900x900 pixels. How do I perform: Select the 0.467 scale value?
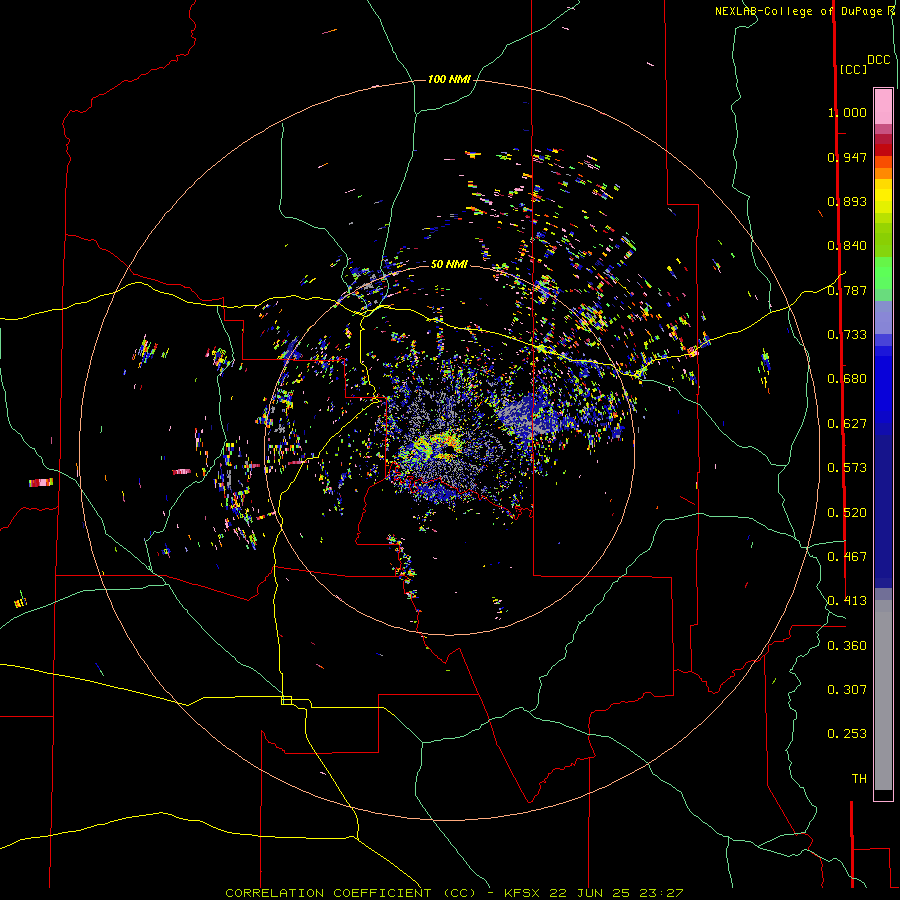tap(847, 557)
